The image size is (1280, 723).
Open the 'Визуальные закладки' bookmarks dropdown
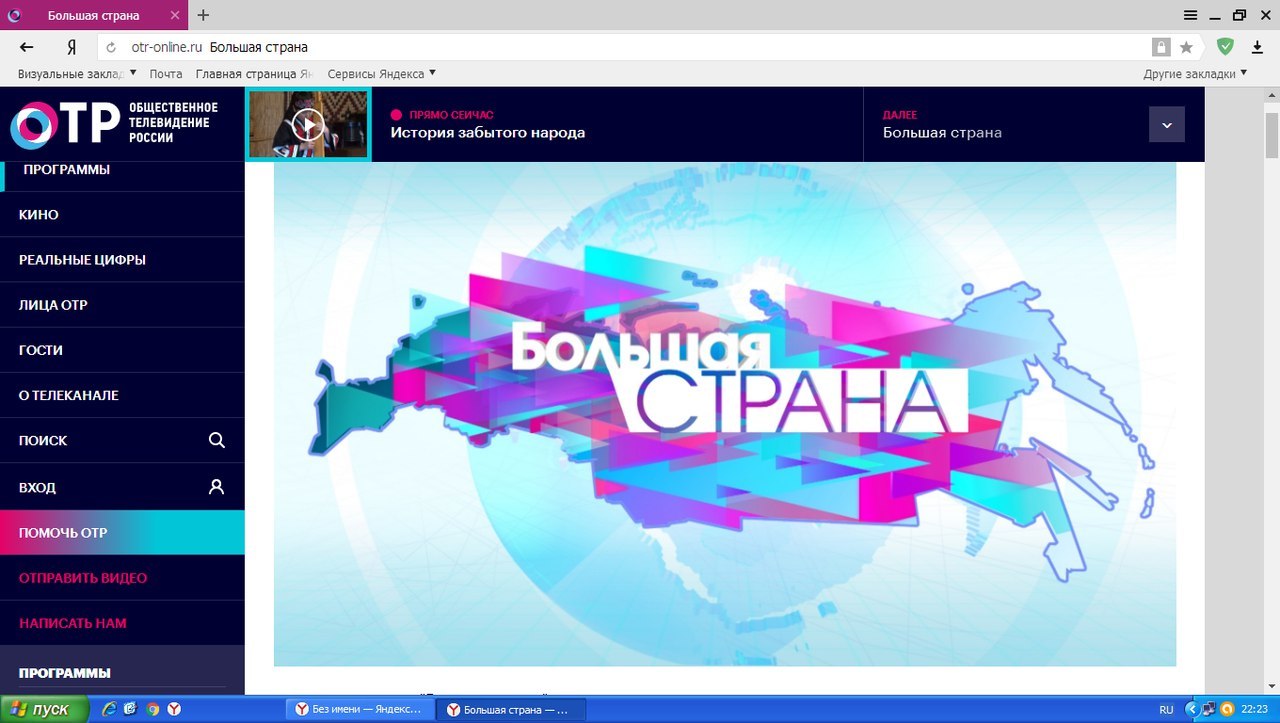77,73
